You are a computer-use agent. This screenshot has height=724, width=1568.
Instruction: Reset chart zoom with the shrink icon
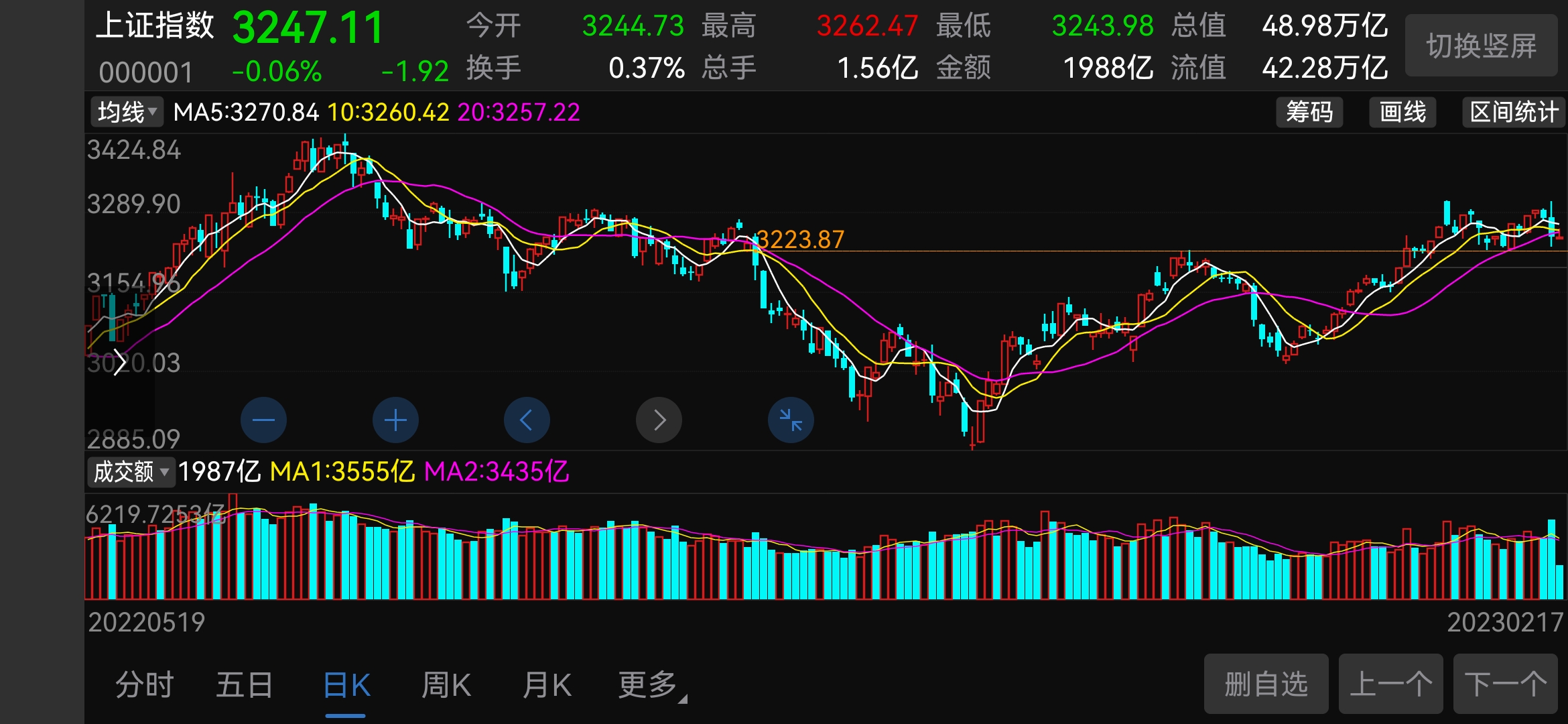790,419
